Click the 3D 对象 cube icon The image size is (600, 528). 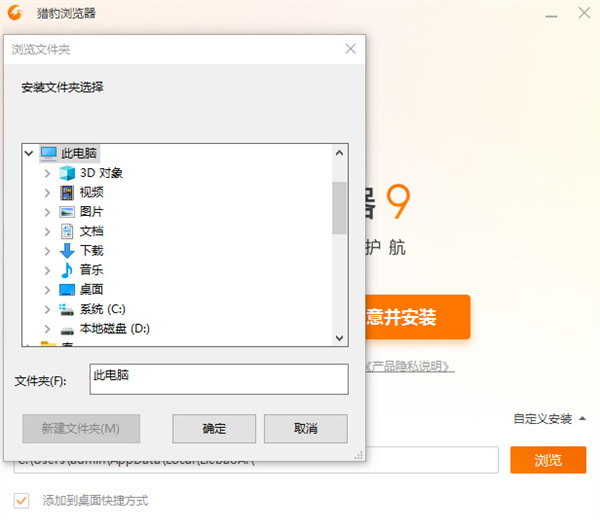(x=67, y=173)
